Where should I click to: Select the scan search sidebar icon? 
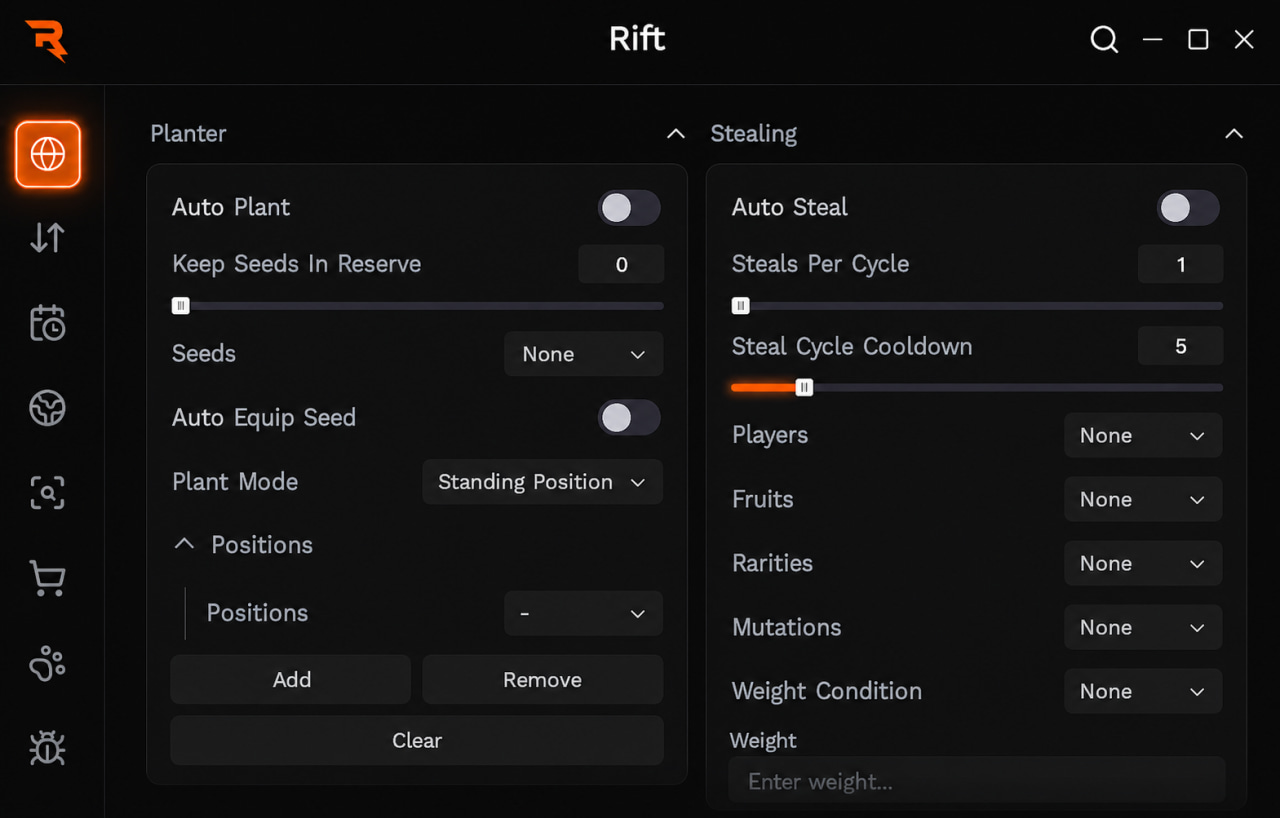tap(48, 493)
